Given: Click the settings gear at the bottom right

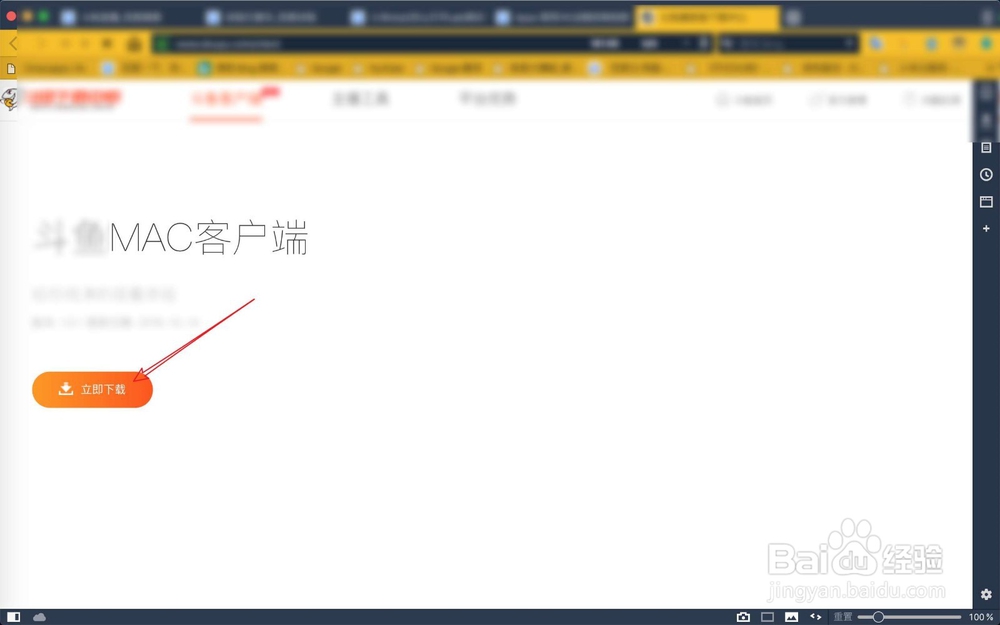Looking at the screenshot, I should pyautogui.click(x=988, y=595).
